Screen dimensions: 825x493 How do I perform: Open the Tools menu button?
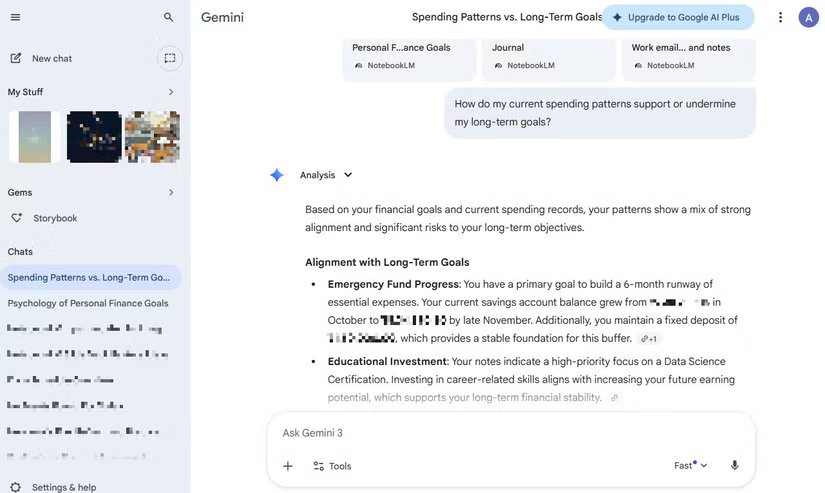click(332, 466)
